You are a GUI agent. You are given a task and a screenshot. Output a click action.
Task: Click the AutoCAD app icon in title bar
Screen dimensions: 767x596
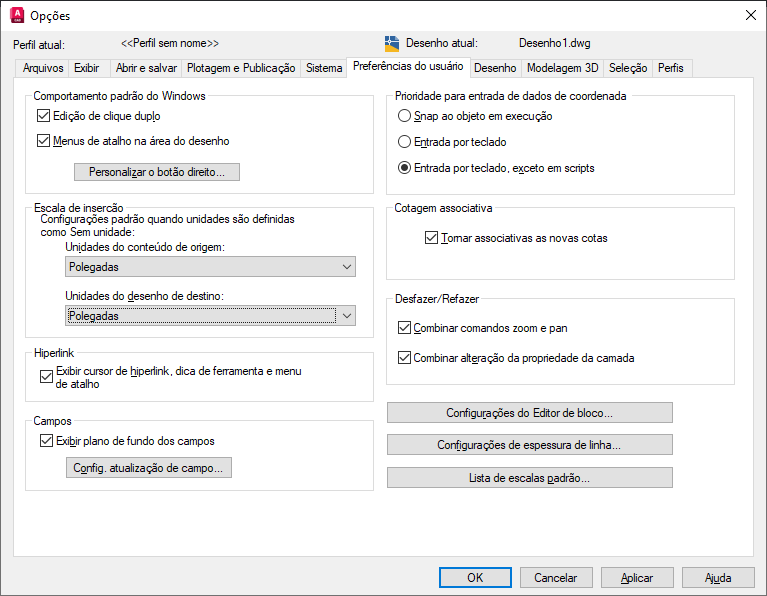(x=17, y=15)
